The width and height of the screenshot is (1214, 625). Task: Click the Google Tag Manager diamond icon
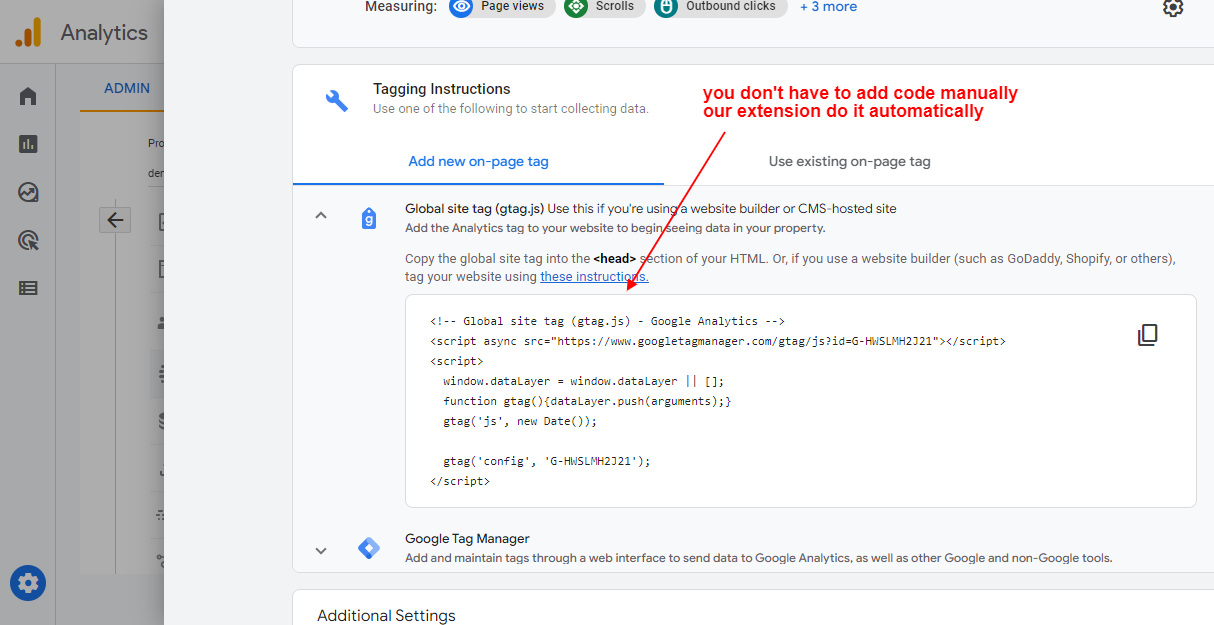pyautogui.click(x=369, y=548)
